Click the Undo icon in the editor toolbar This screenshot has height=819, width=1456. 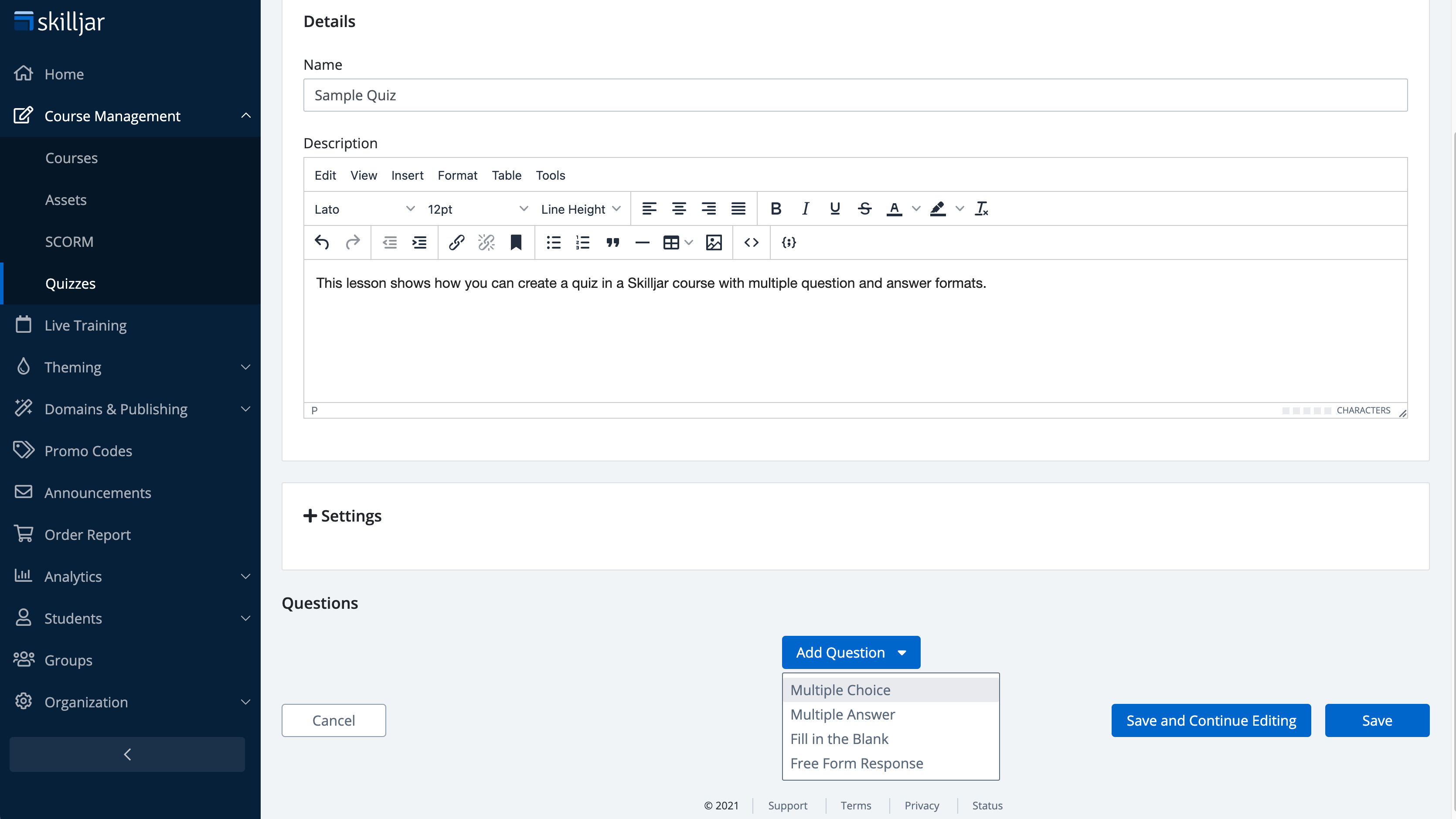[322, 242]
